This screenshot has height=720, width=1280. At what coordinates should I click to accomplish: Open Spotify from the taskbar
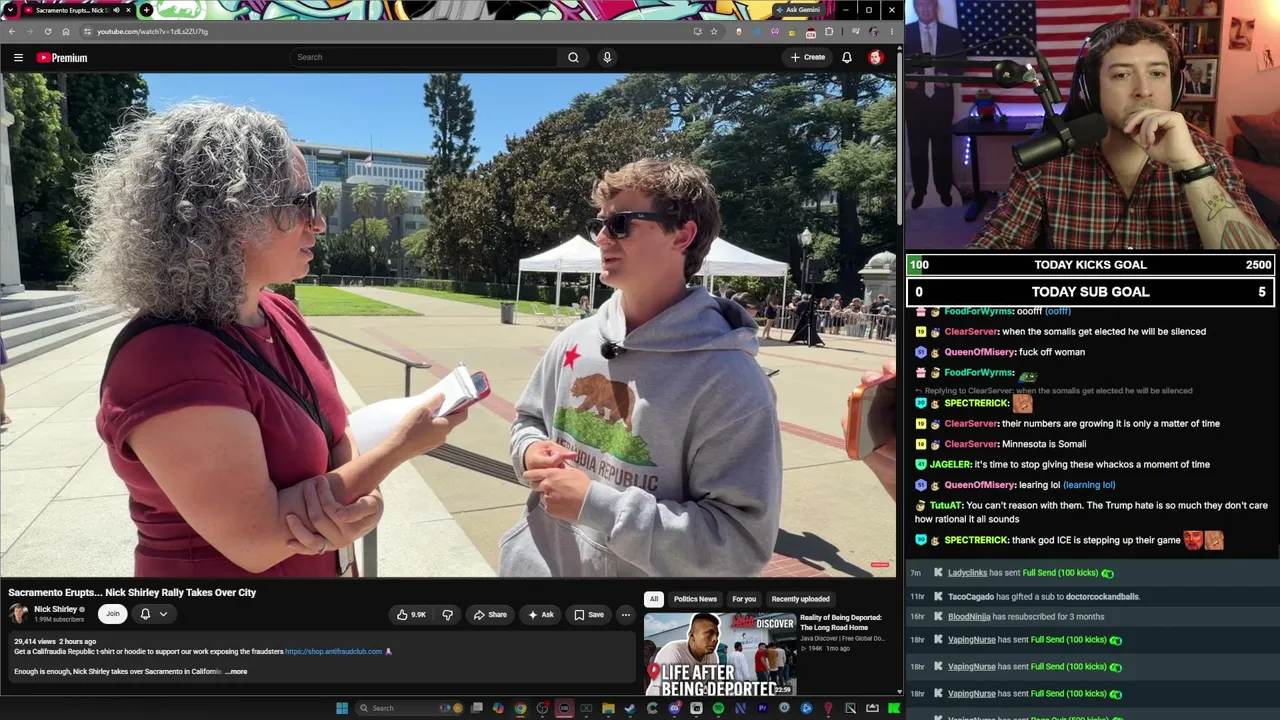coord(718,708)
